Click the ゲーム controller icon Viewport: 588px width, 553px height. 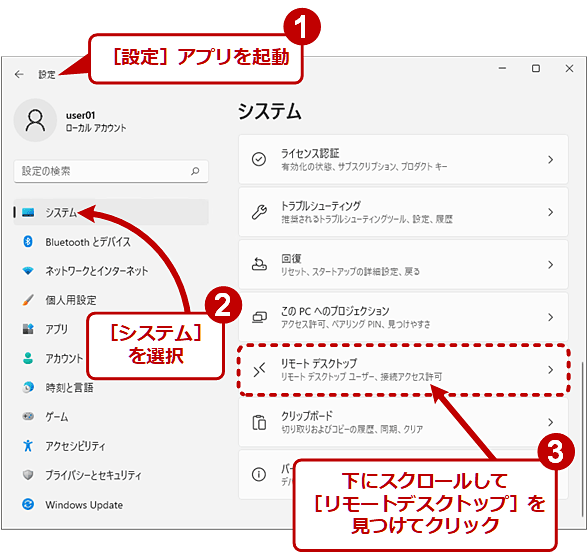point(28,417)
